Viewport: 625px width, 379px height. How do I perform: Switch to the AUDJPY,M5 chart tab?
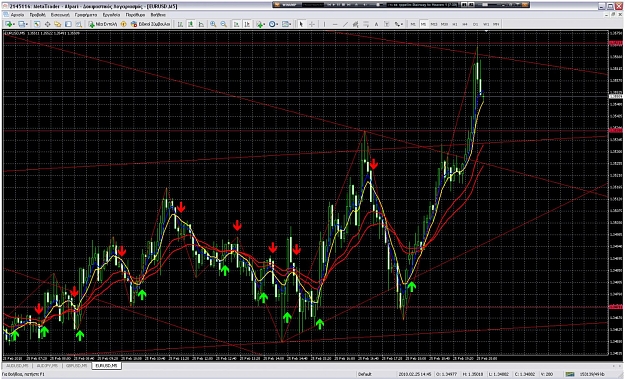[47, 365]
